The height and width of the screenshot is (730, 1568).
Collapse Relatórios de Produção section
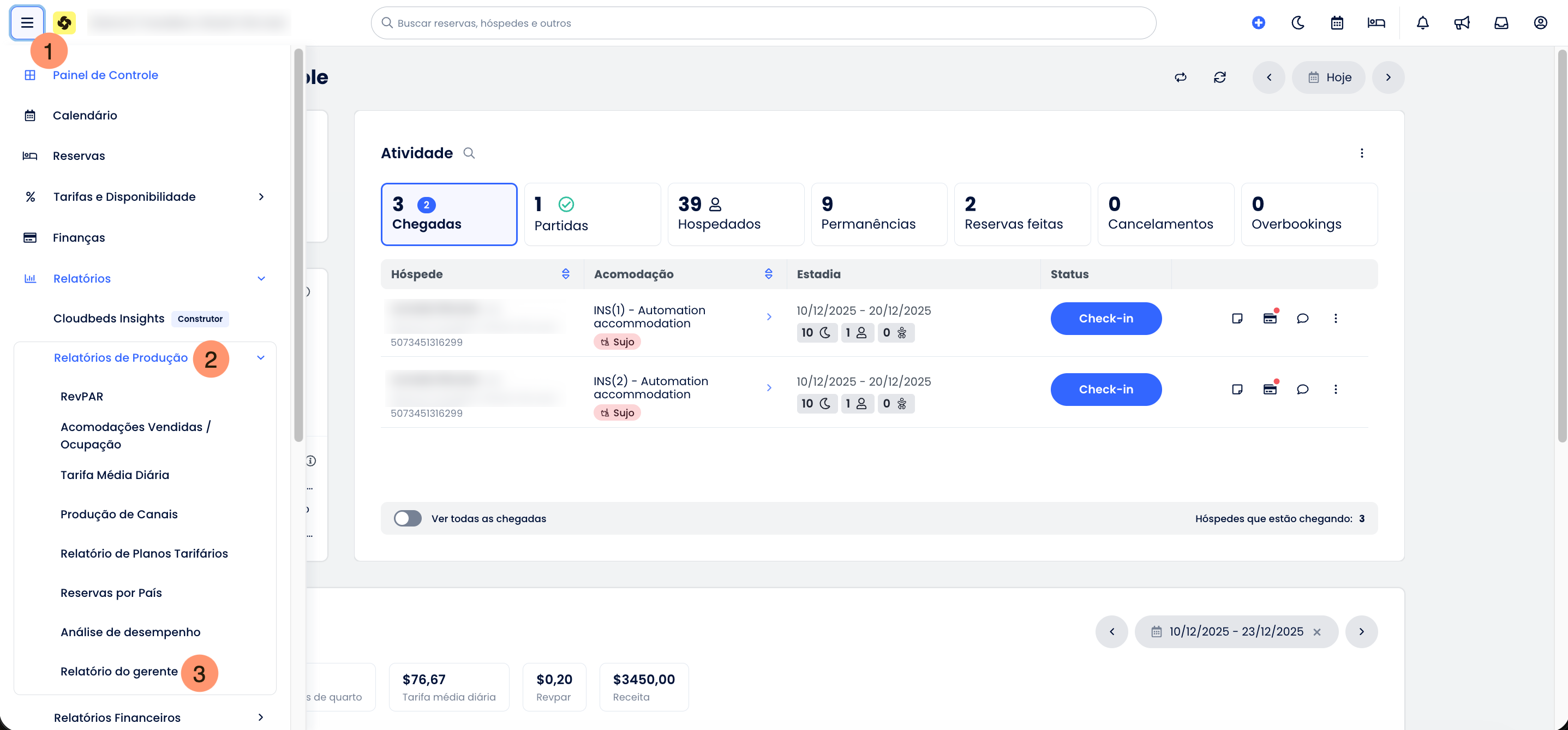pos(261,358)
